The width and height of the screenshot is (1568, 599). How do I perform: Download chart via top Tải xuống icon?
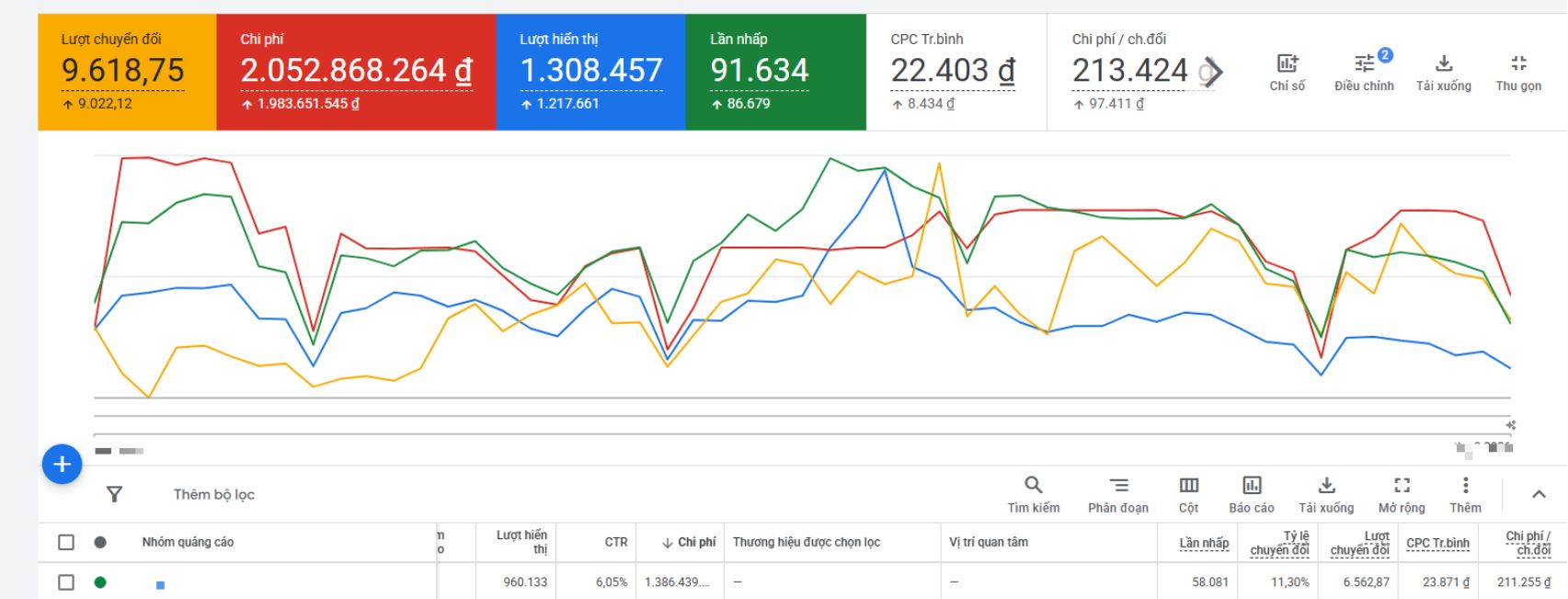(x=1444, y=63)
